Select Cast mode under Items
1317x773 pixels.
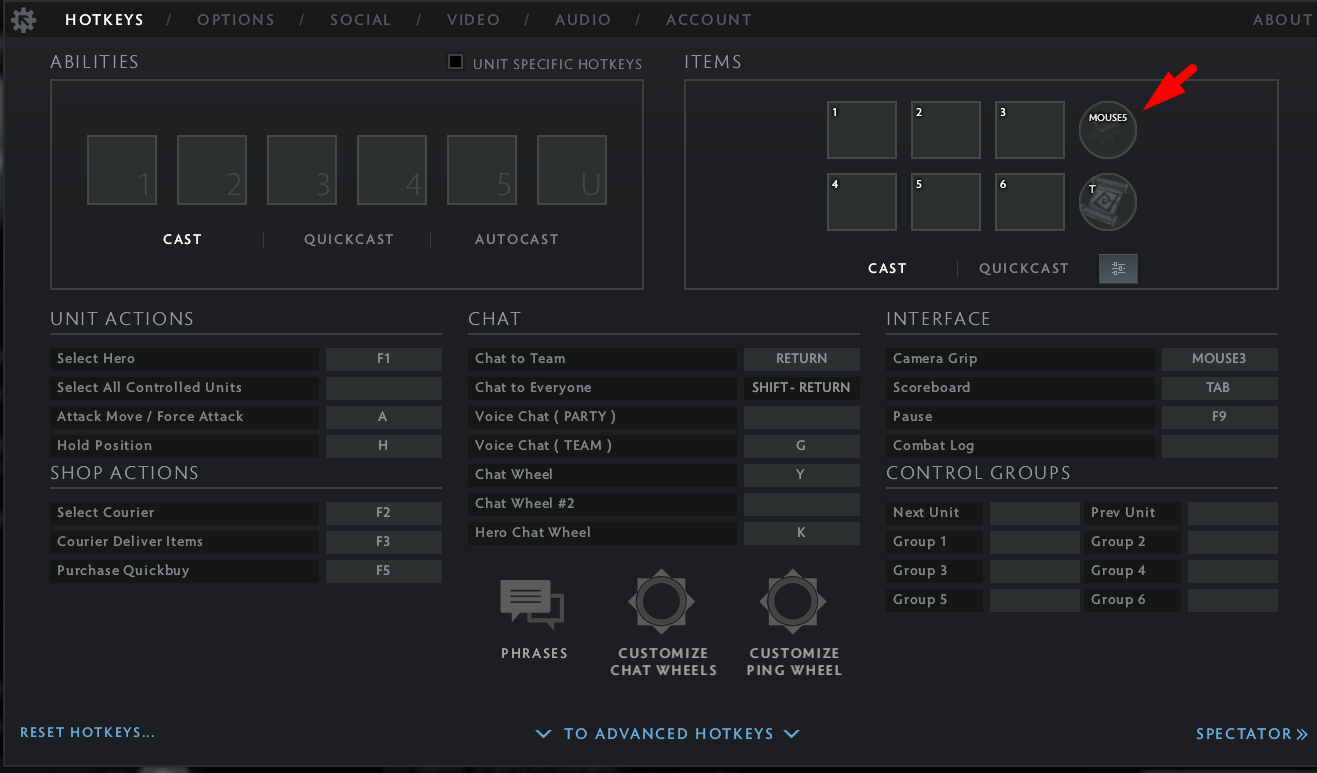tap(887, 268)
